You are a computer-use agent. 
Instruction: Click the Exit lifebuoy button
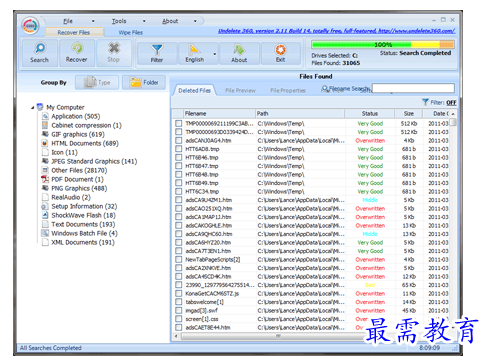tap(280, 53)
